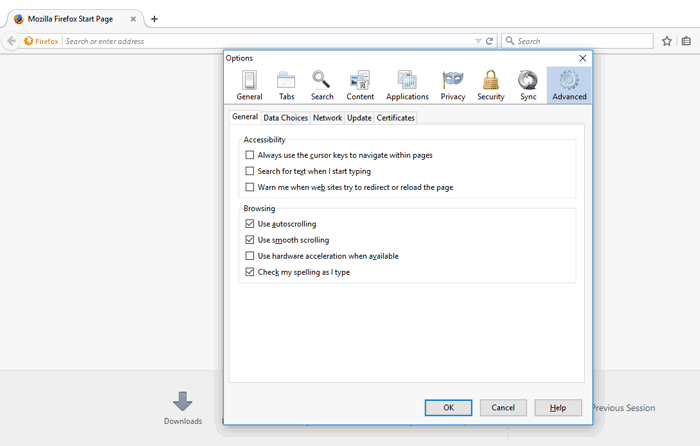Click the Cancel button

tap(503, 408)
